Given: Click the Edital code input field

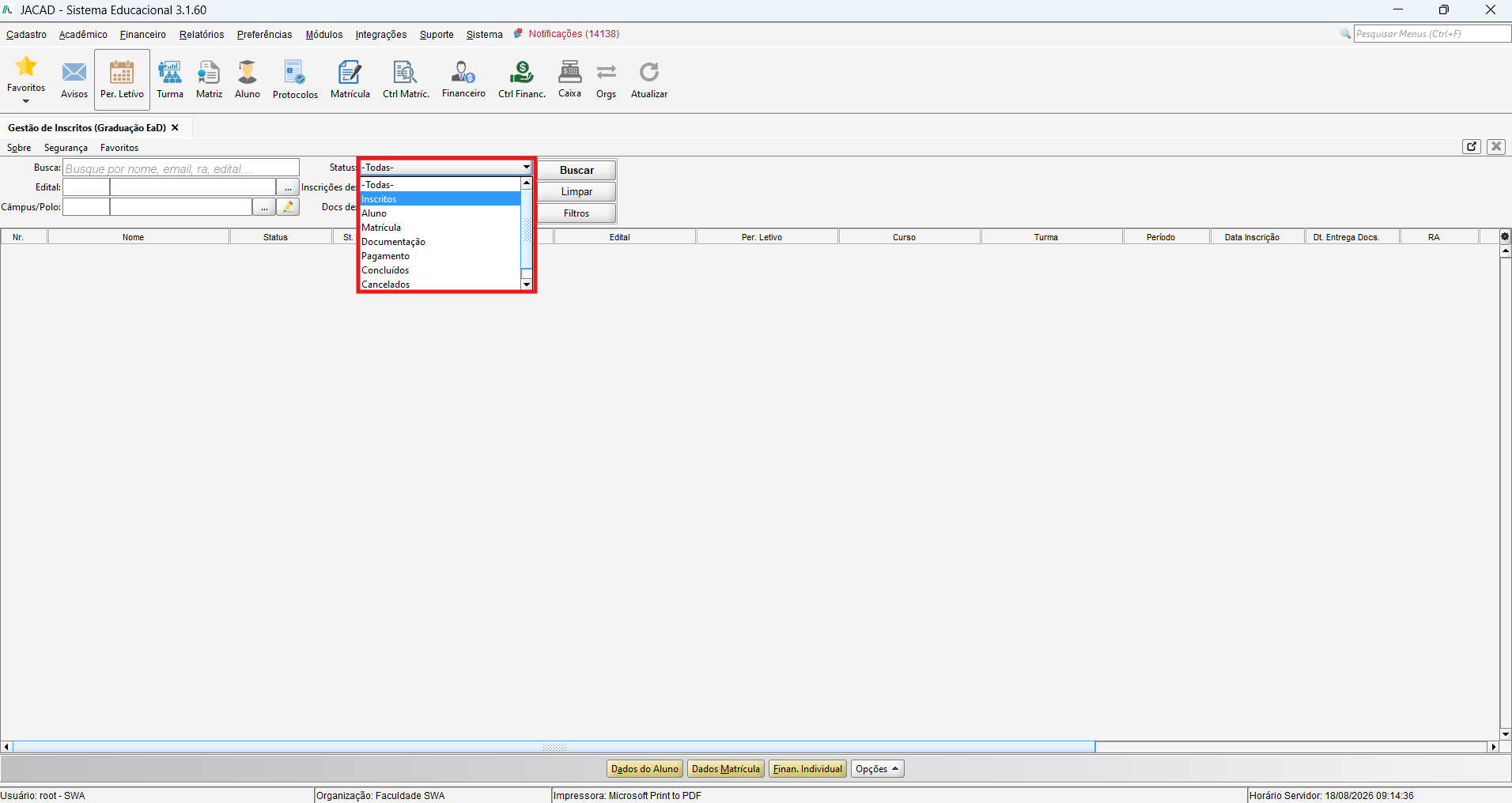Looking at the screenshot, I should point(86,187).
